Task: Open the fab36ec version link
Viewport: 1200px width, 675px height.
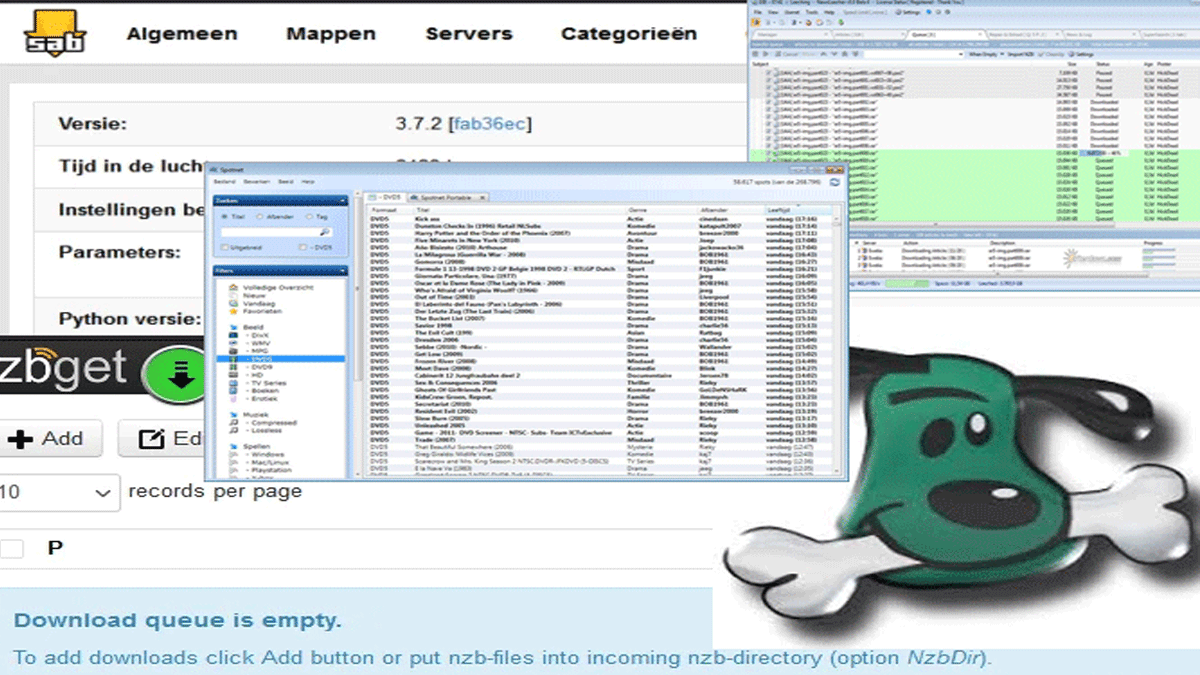Action: 491,124
